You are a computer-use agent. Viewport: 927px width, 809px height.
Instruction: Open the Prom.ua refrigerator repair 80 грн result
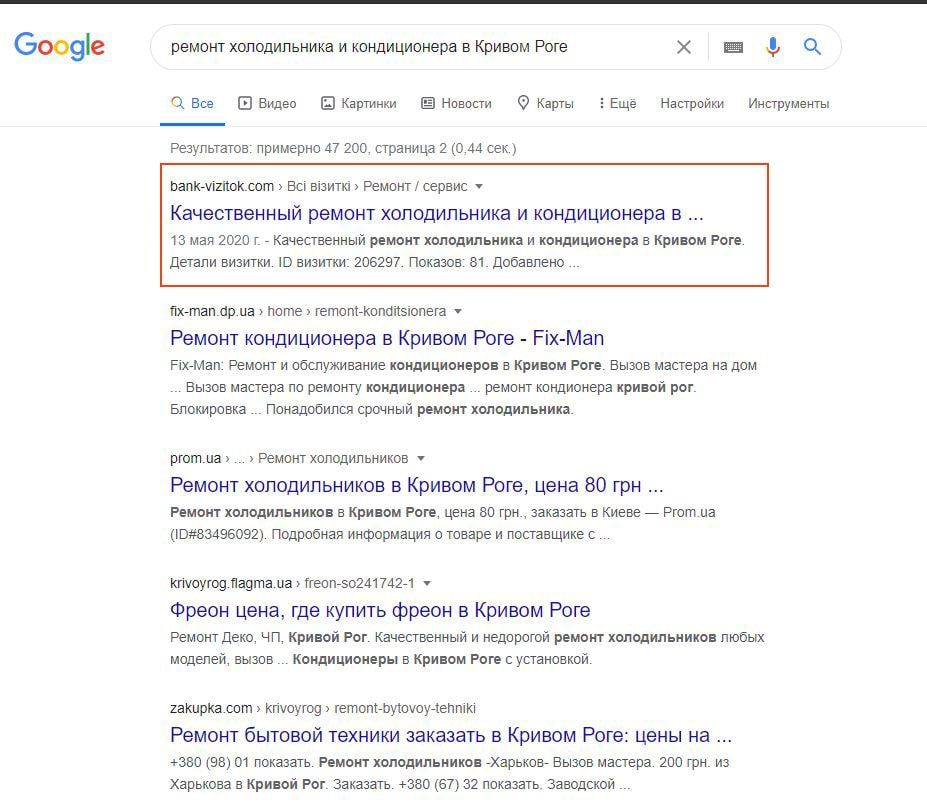coord(416,485)
